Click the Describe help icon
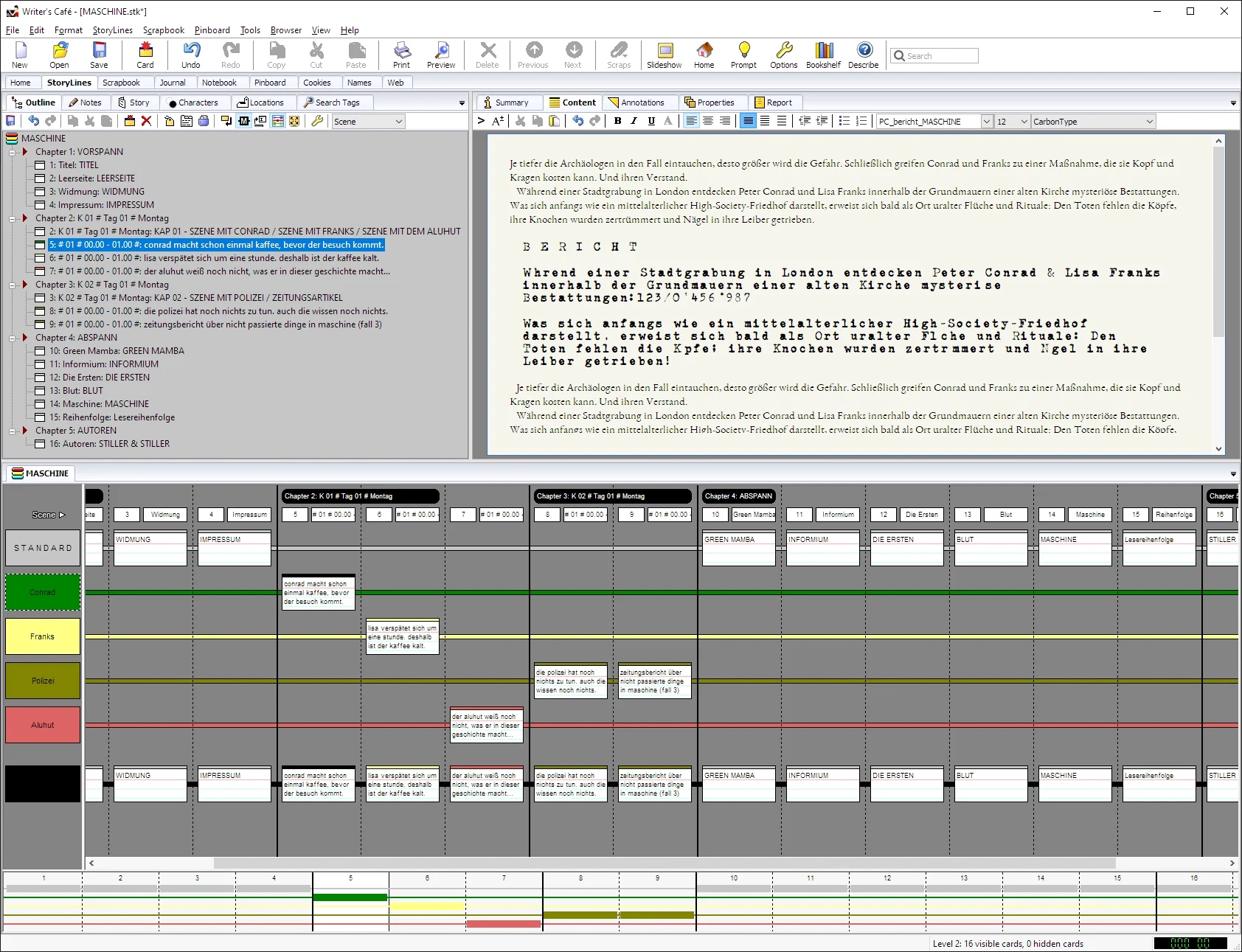This screenshot has height=952, width=1242. (x=864, y=55)
